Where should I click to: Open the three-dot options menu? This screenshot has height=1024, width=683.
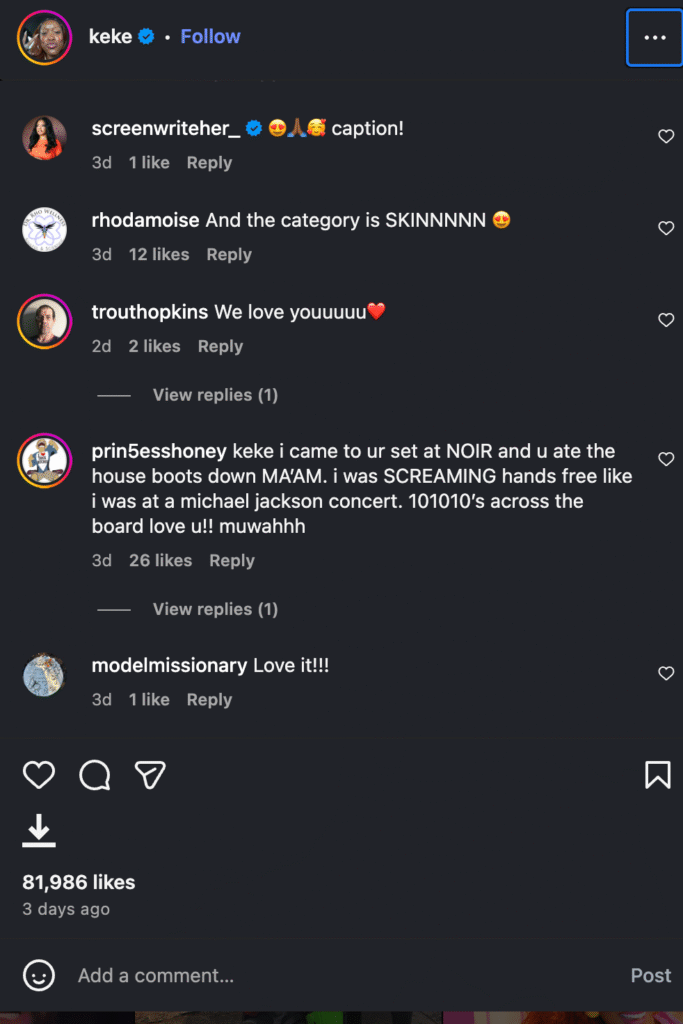coord(655,36)
